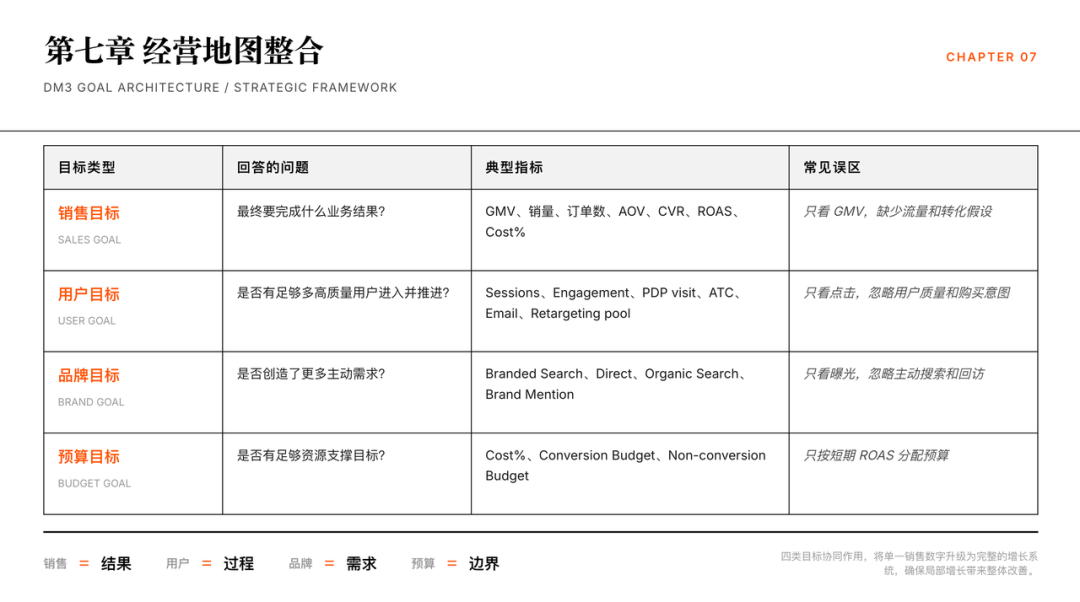Click the footer word 过程

[x=238, y=564]
